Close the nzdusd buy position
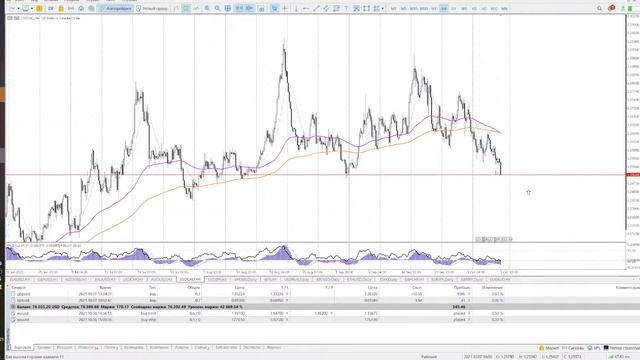 [x=469, y=300]
